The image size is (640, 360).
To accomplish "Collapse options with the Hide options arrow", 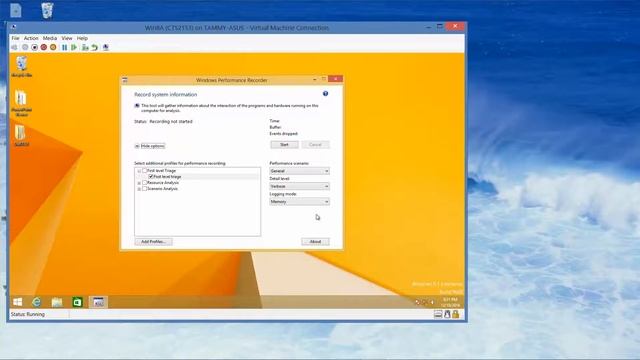I will coord(137,146).
